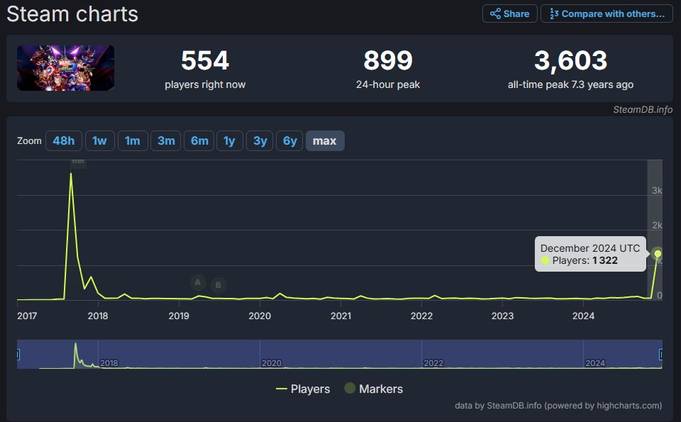The width and height of the screenshot is (681, 422).
Task: Click the 2019 x-axis label
Action: tap(179, 316)
